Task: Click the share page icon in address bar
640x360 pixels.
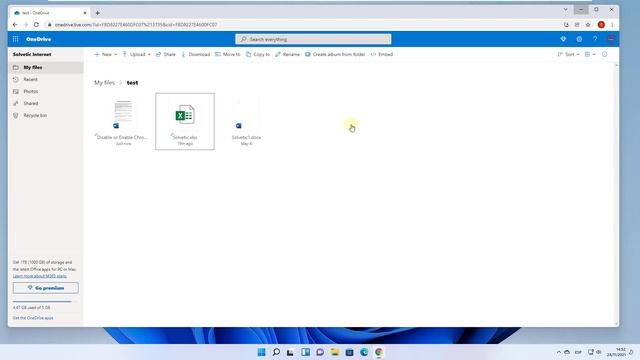Action: click(577, 24)
